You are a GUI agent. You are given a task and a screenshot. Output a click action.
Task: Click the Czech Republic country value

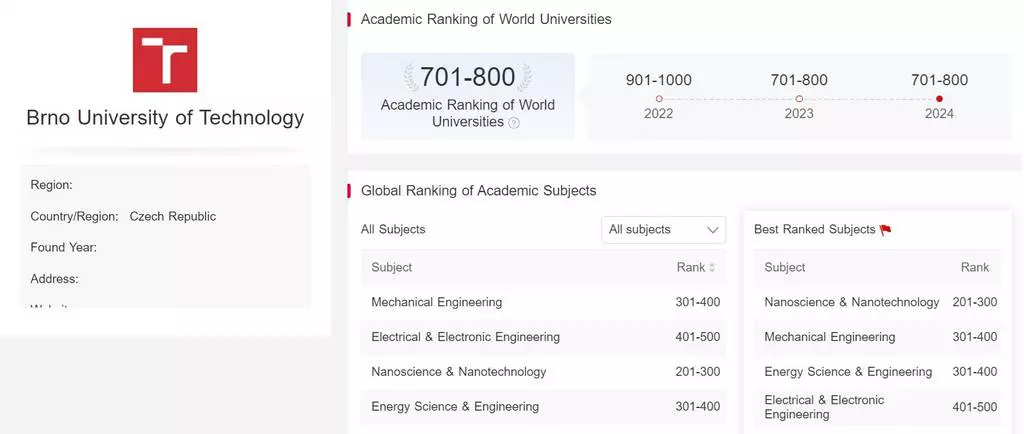coord(173,216)
